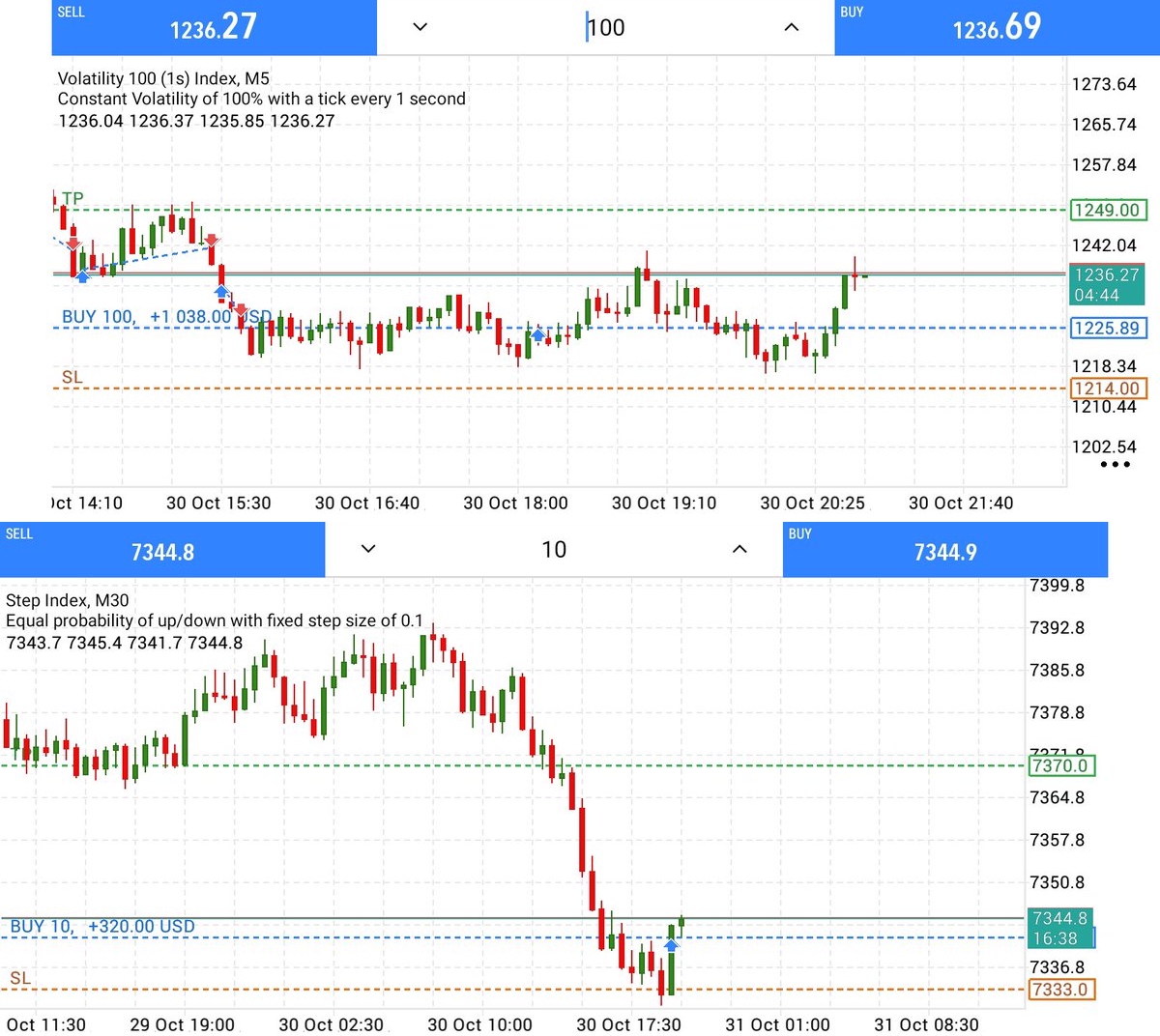Click the 7357.8 price scale value

1058,840
